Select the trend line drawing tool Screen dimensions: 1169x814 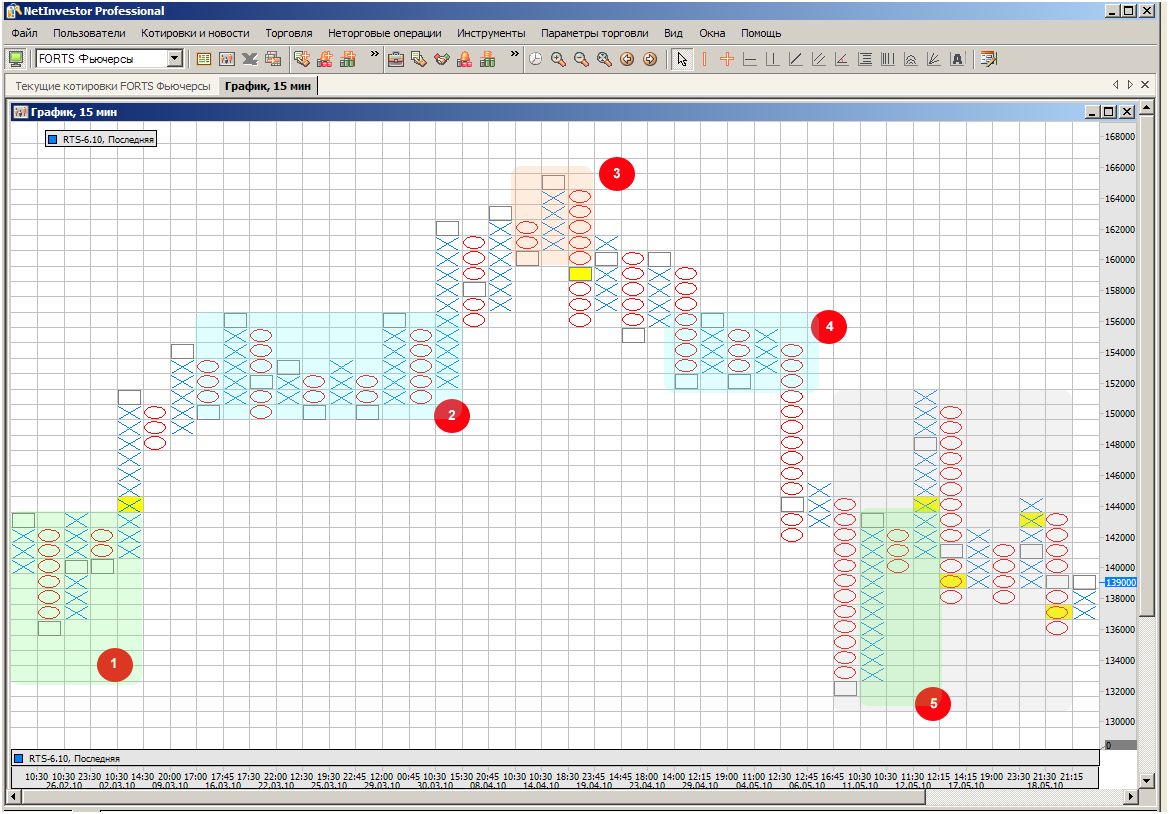coord(796,59)
